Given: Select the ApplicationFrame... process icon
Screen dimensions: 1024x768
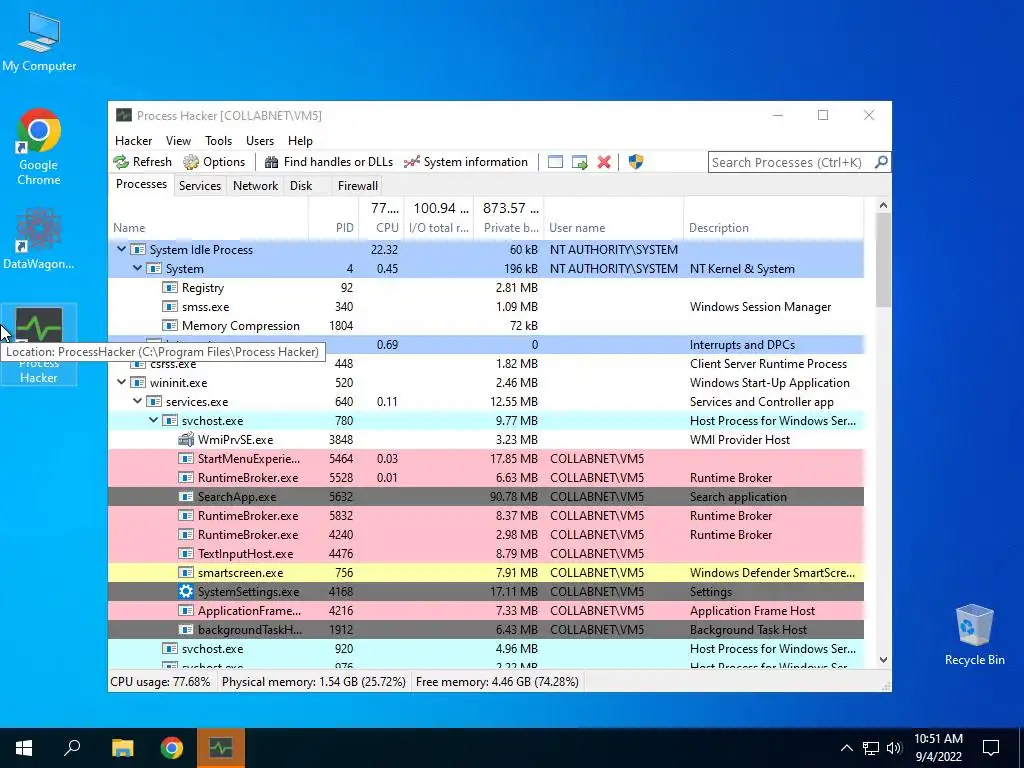Looking at the screenshot, I should coord(186,611).
